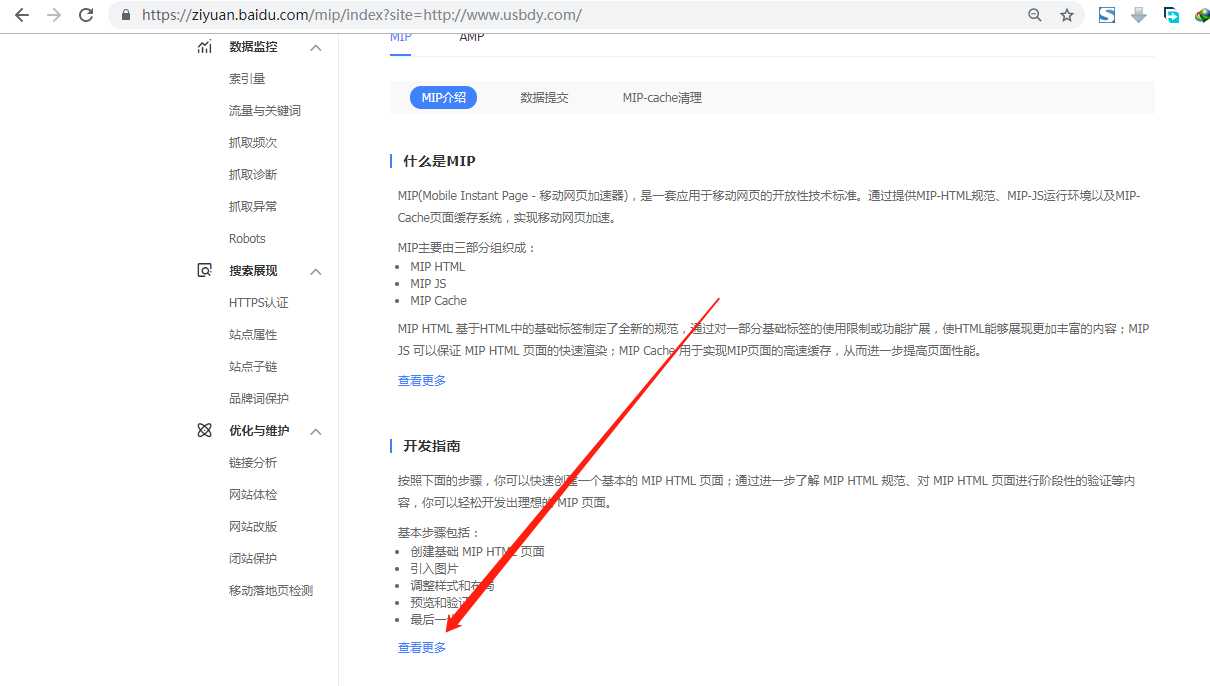The image size is (1210, 686).
Task: Click the 开发指南 heading text
Action: click(432, 446)
